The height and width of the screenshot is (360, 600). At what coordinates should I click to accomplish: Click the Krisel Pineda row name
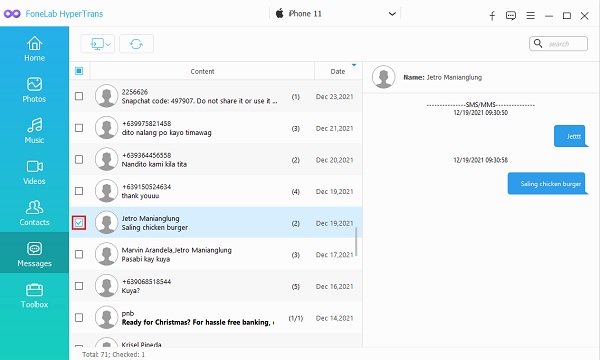tap(141, 344)
